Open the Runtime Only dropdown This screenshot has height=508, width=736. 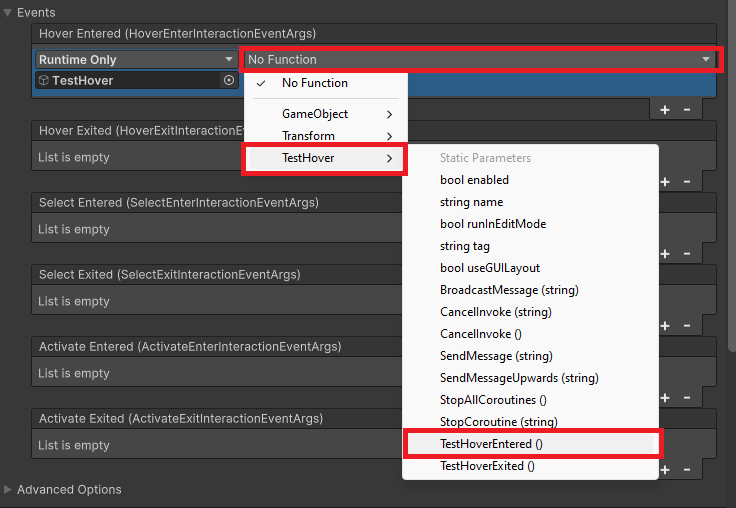click(x=136, y=60)
